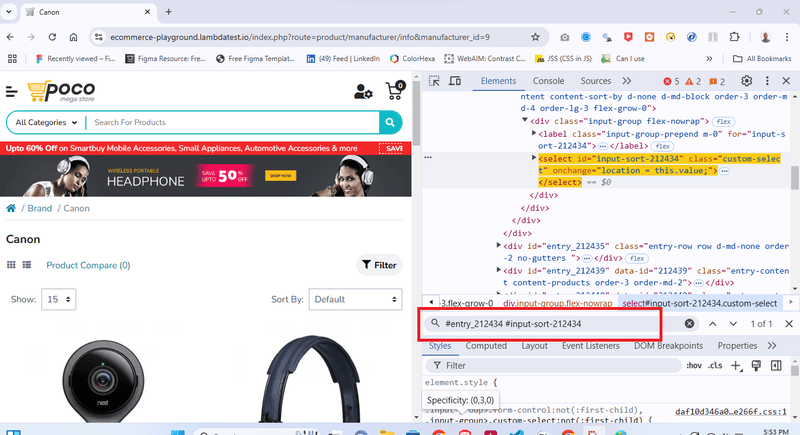Go to next search match arrow
The height and width of the screenshot is (435, 800).
(735, 324)
